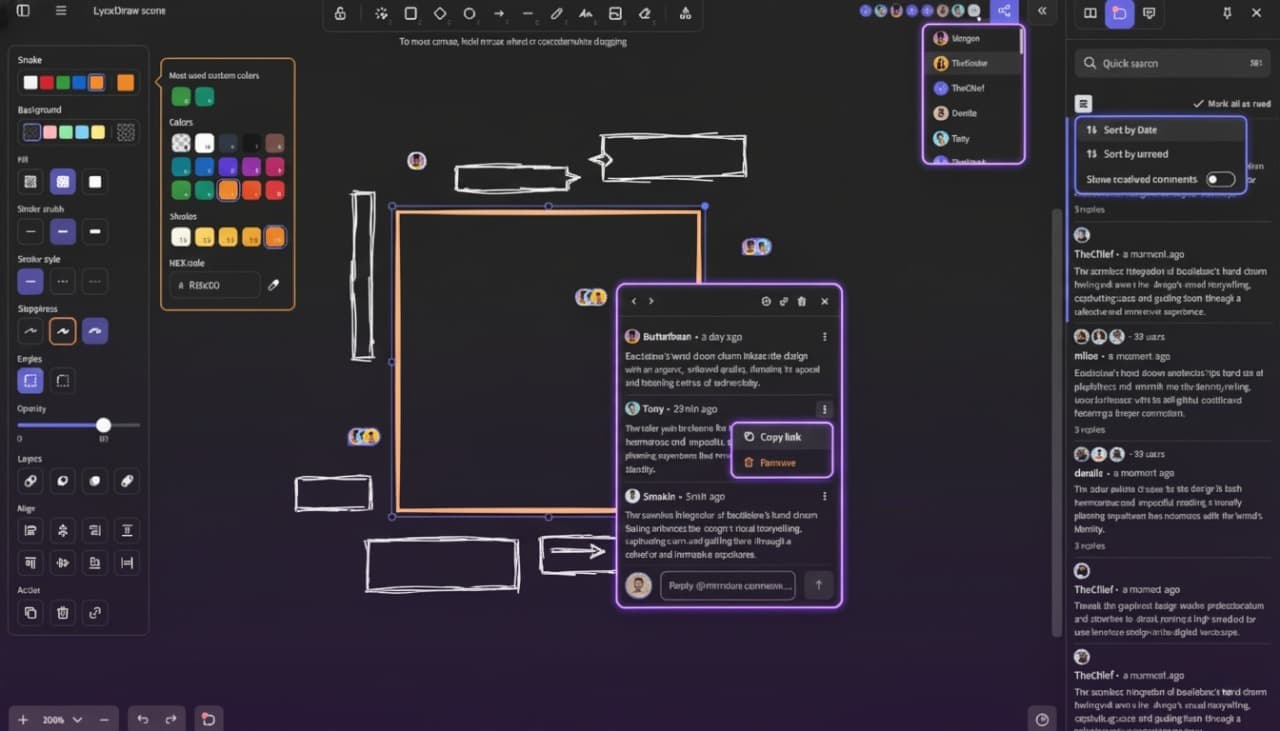1280x731 pixels.
Task: Select the Eraser tool
Action: (644, 14)
